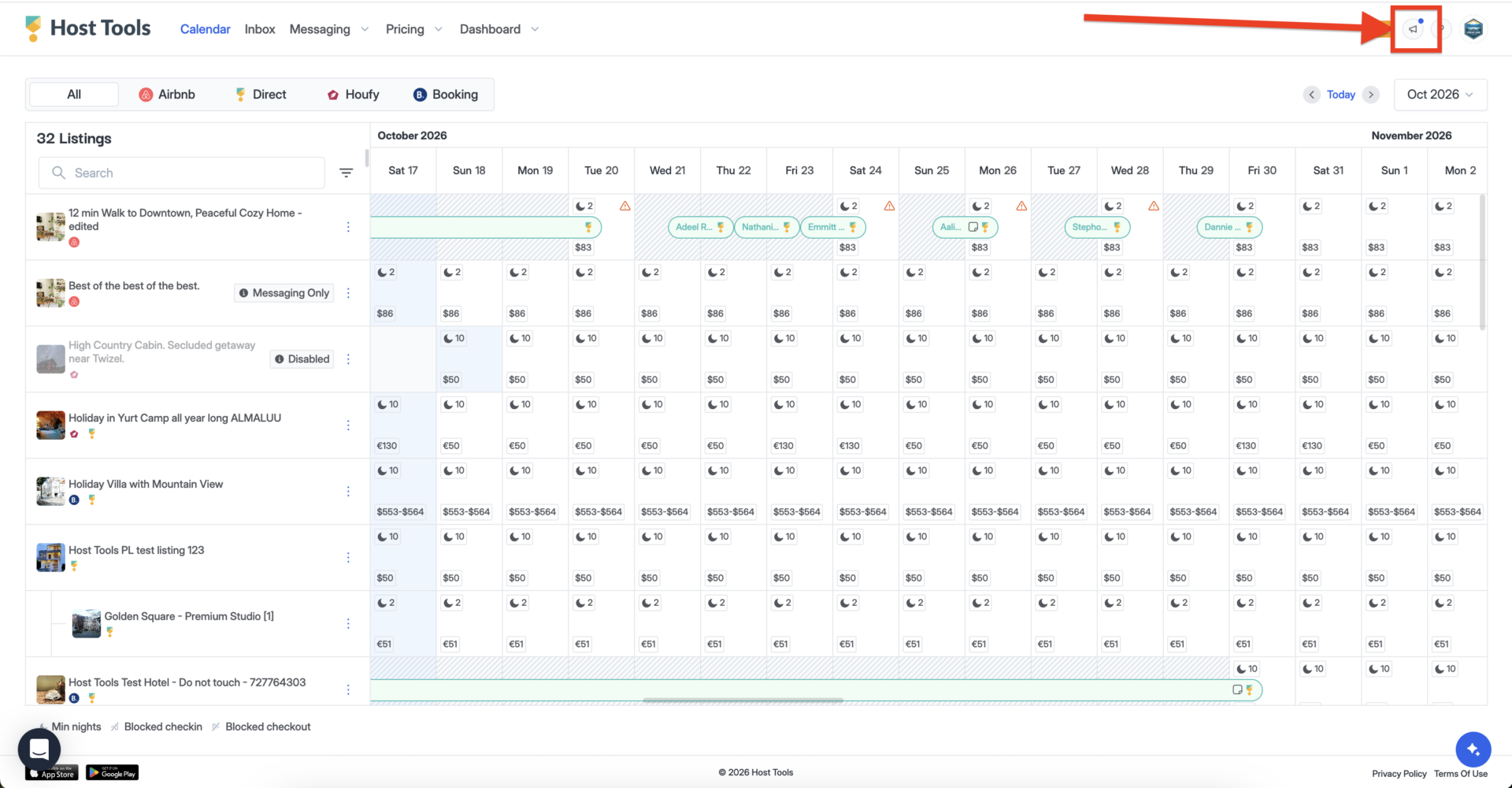Select the All channels tab
Viewport: 1512px width, 788px height.
[74, 95]
